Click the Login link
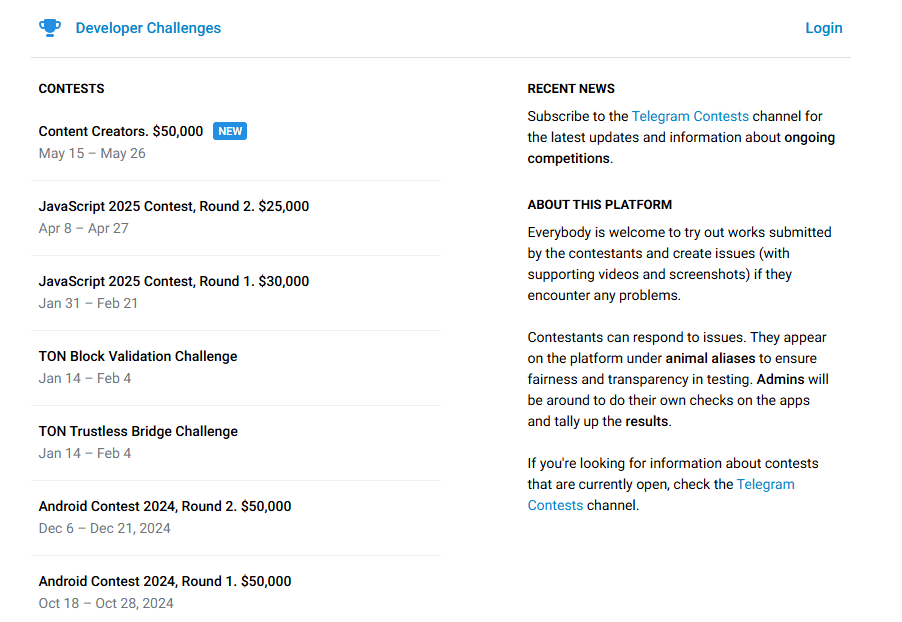 823,28
